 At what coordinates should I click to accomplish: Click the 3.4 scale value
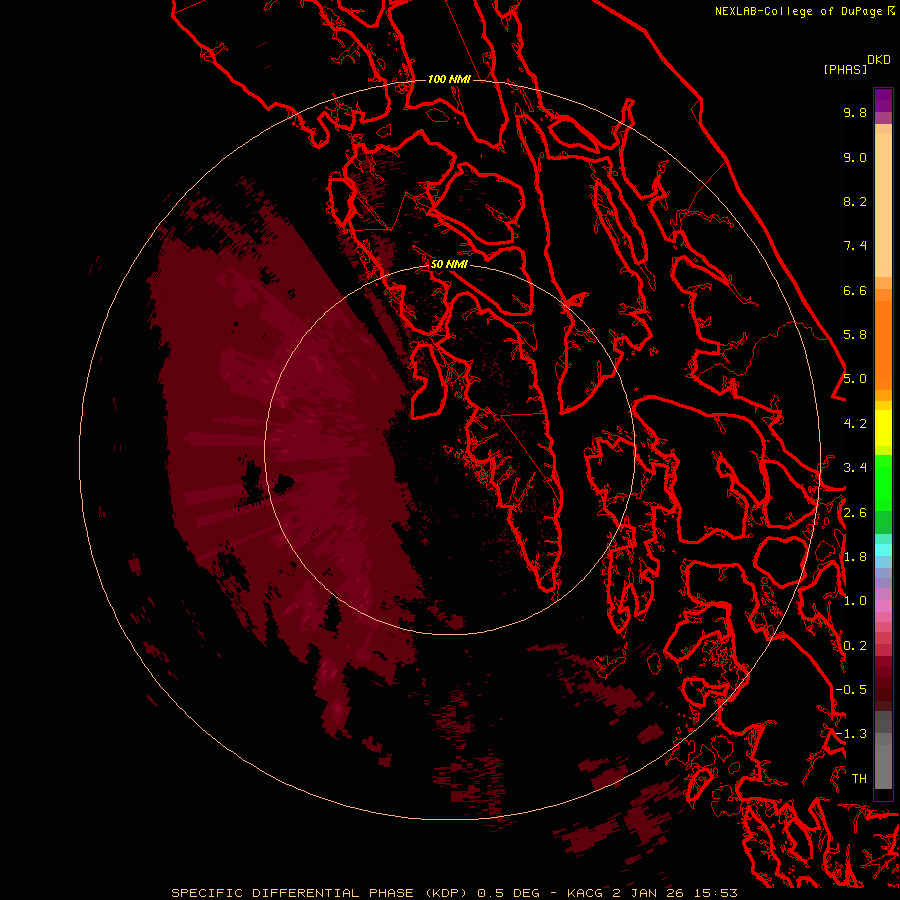coord(855,468)
